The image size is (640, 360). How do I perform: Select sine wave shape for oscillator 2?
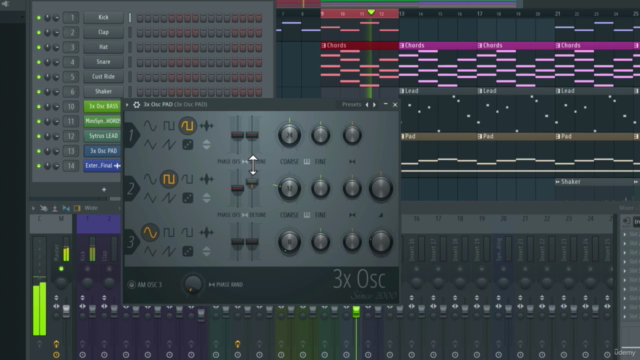pyautogui.click(x=150, y=179)
